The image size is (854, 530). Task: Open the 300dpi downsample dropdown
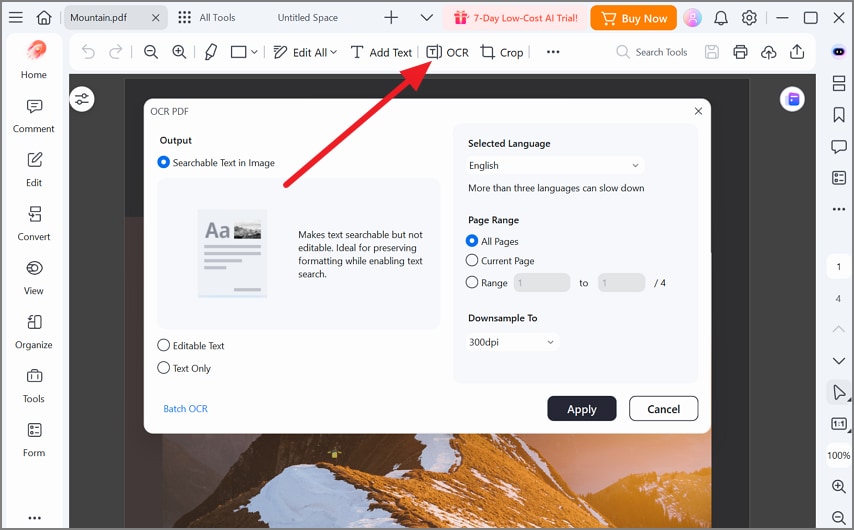513,342
